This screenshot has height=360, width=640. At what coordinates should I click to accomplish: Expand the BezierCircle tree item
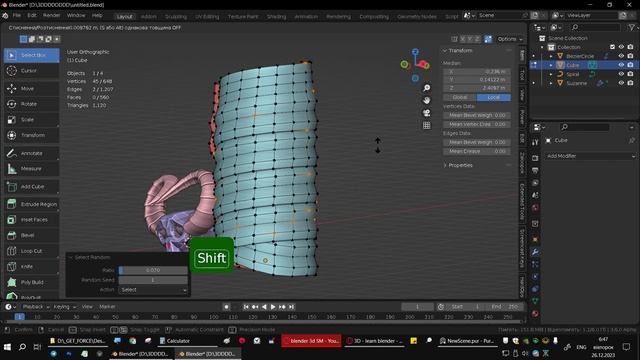click(551, 56)
